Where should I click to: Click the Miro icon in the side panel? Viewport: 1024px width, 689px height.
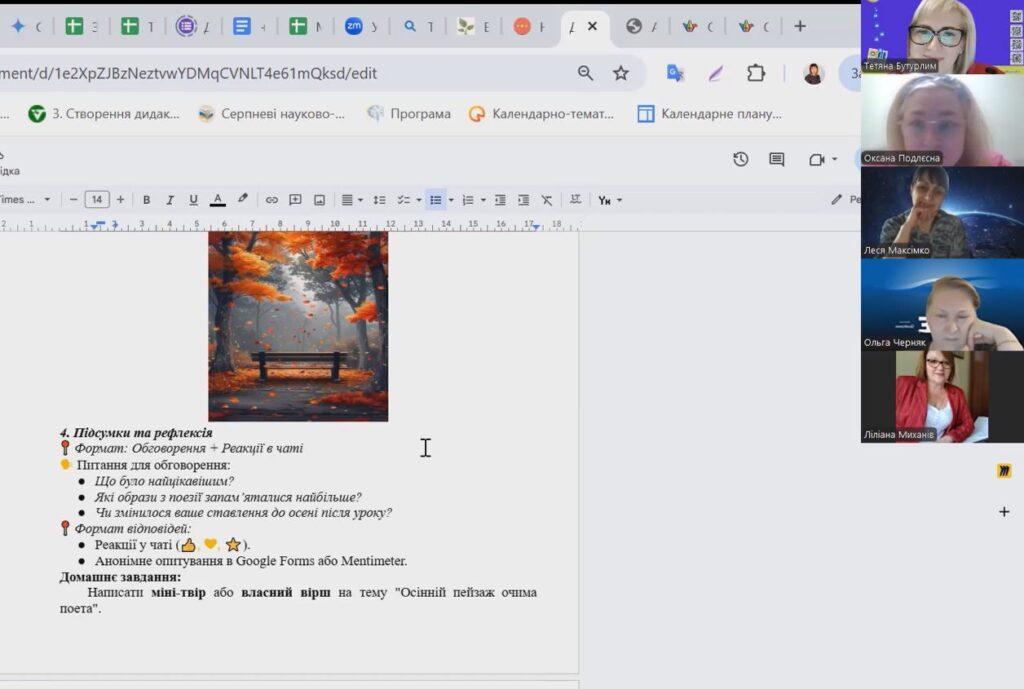1004,471
